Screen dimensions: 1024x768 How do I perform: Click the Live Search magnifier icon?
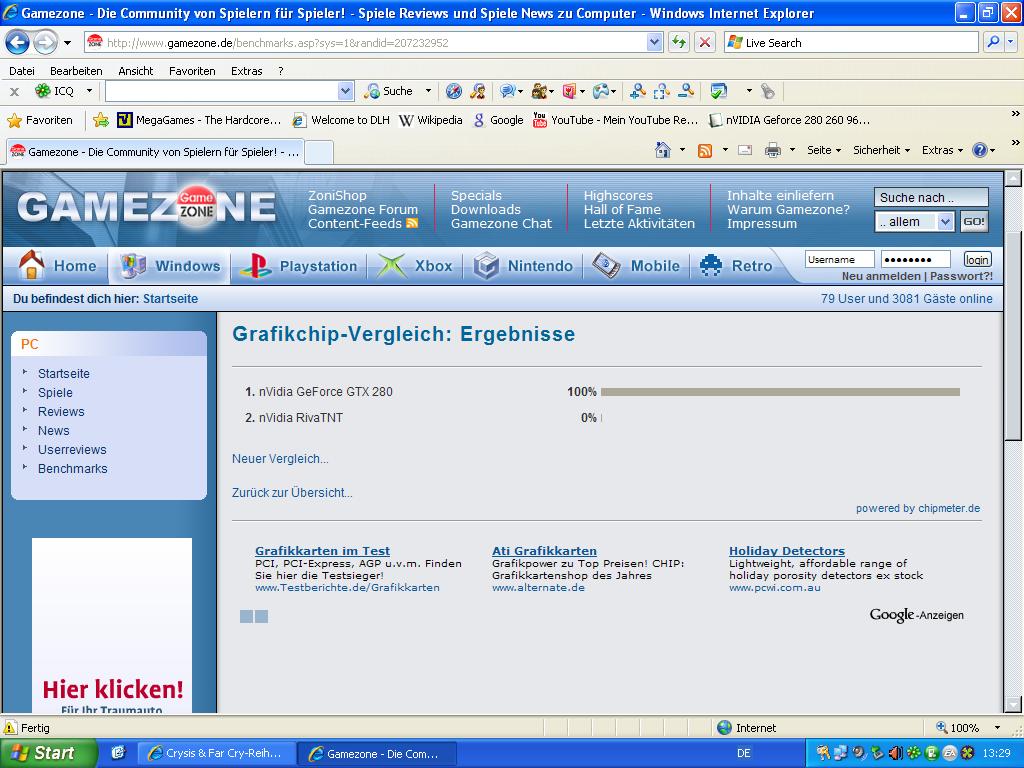[x=993, y=42]
